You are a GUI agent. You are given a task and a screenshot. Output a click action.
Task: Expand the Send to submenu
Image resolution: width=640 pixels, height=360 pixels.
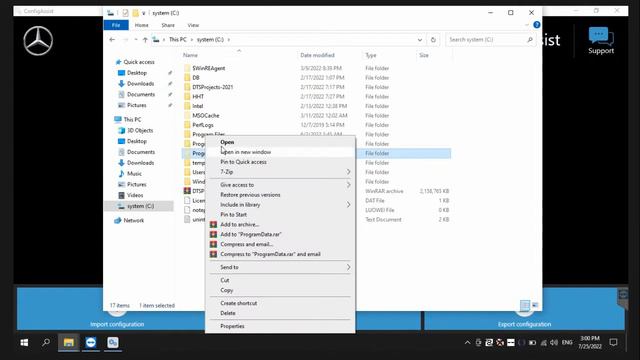[280, 267]
